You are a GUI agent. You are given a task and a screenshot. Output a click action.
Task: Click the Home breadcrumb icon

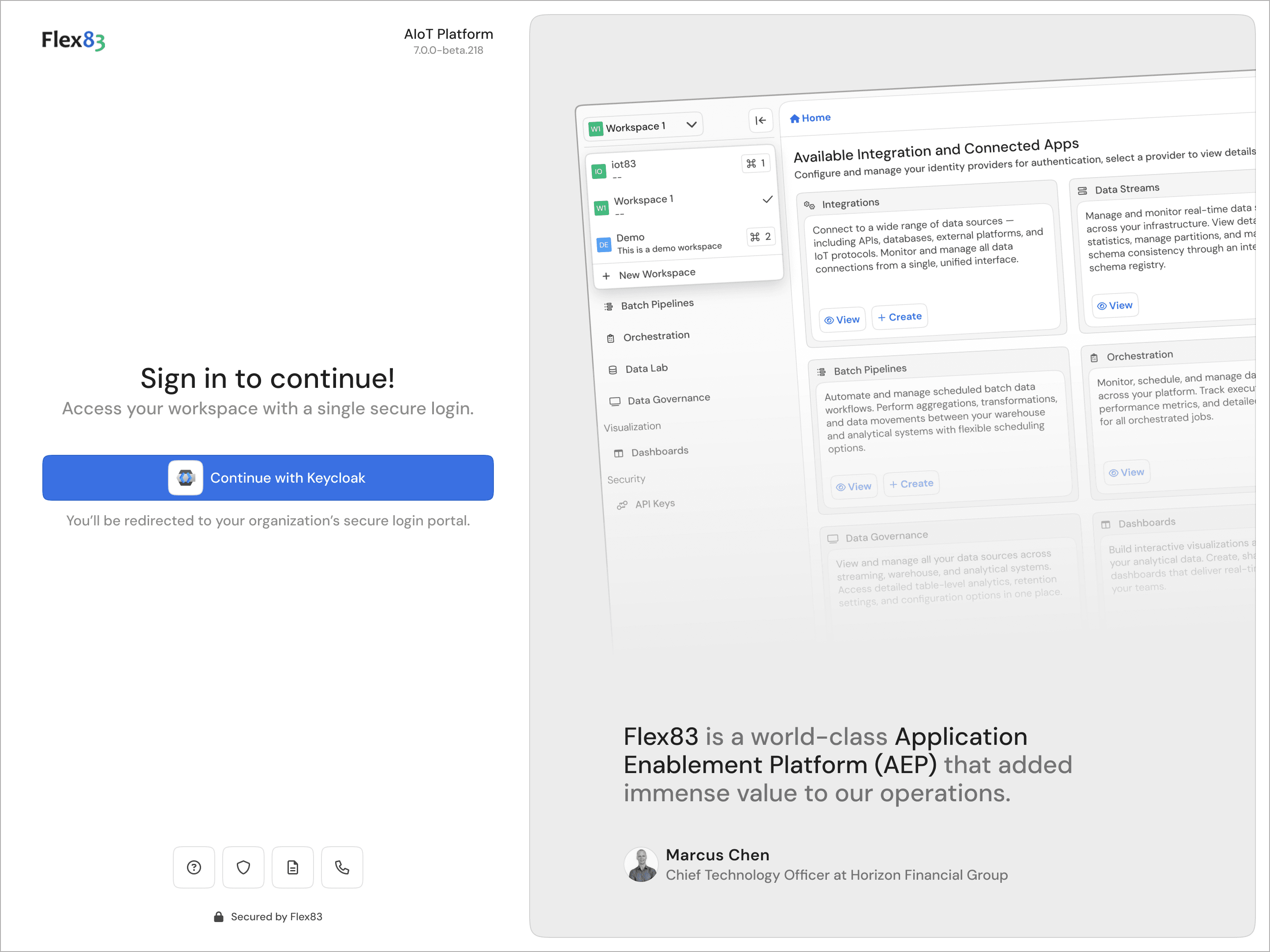coord(795,119)
